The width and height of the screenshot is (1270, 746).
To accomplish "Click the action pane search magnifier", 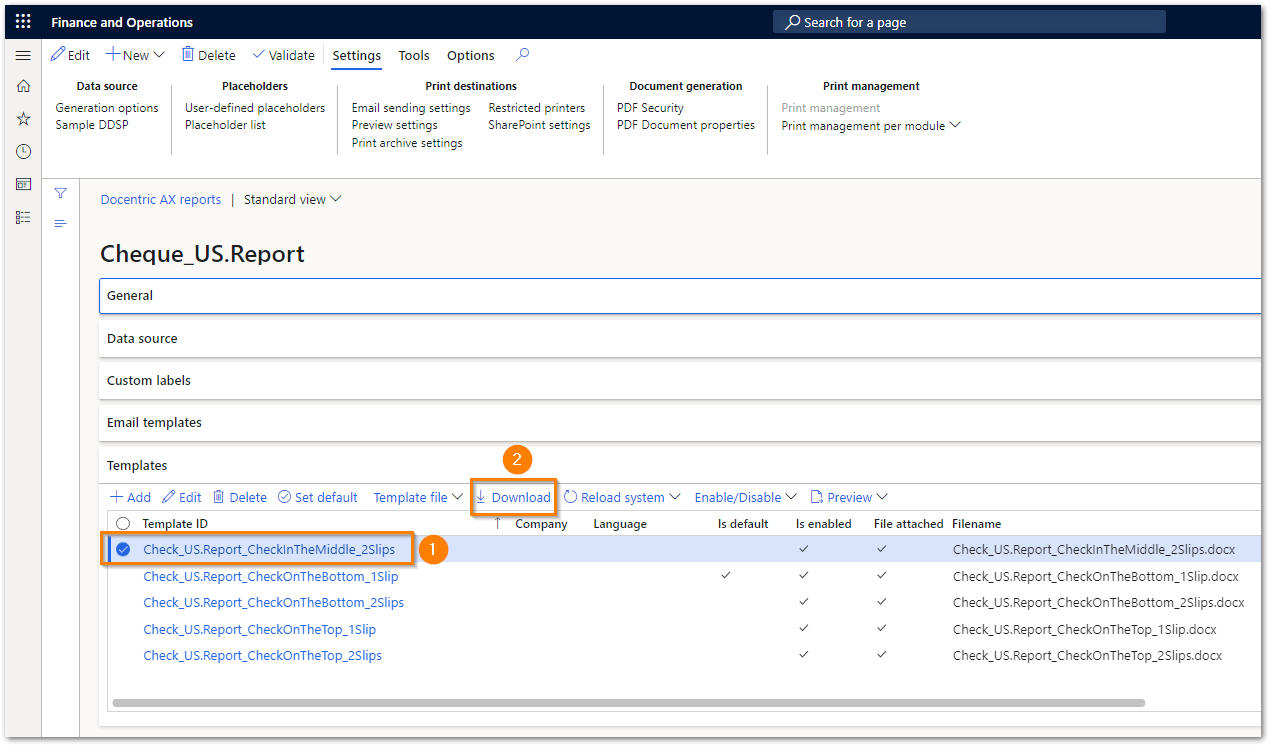I will [522, 55].
